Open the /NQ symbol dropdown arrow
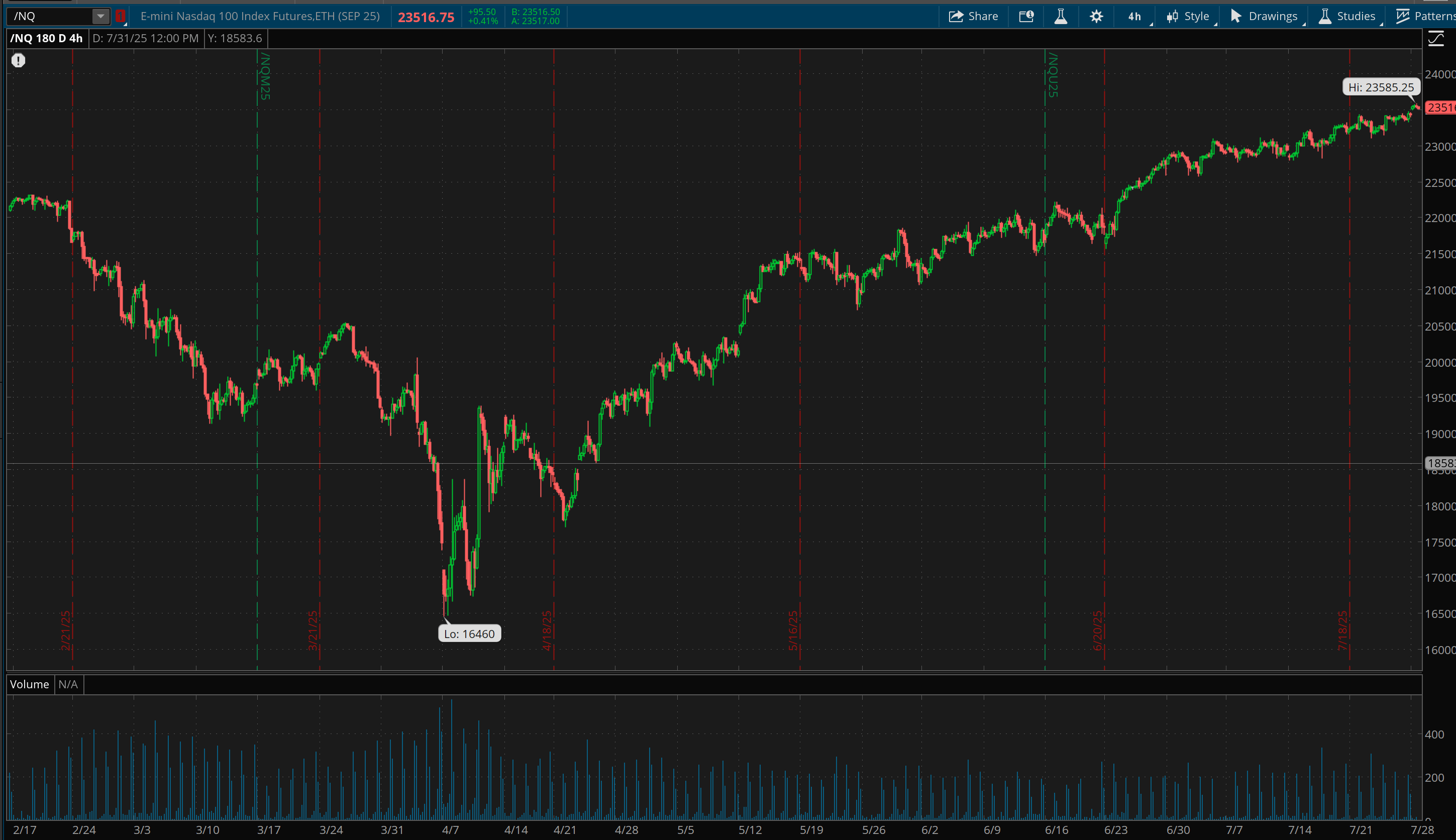 click(101, 16)
